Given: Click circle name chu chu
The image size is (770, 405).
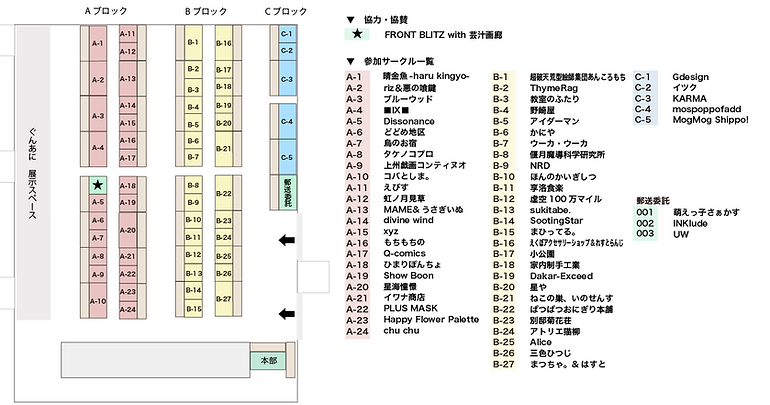Looking at the screenshot, I should [x=401, y=330].
